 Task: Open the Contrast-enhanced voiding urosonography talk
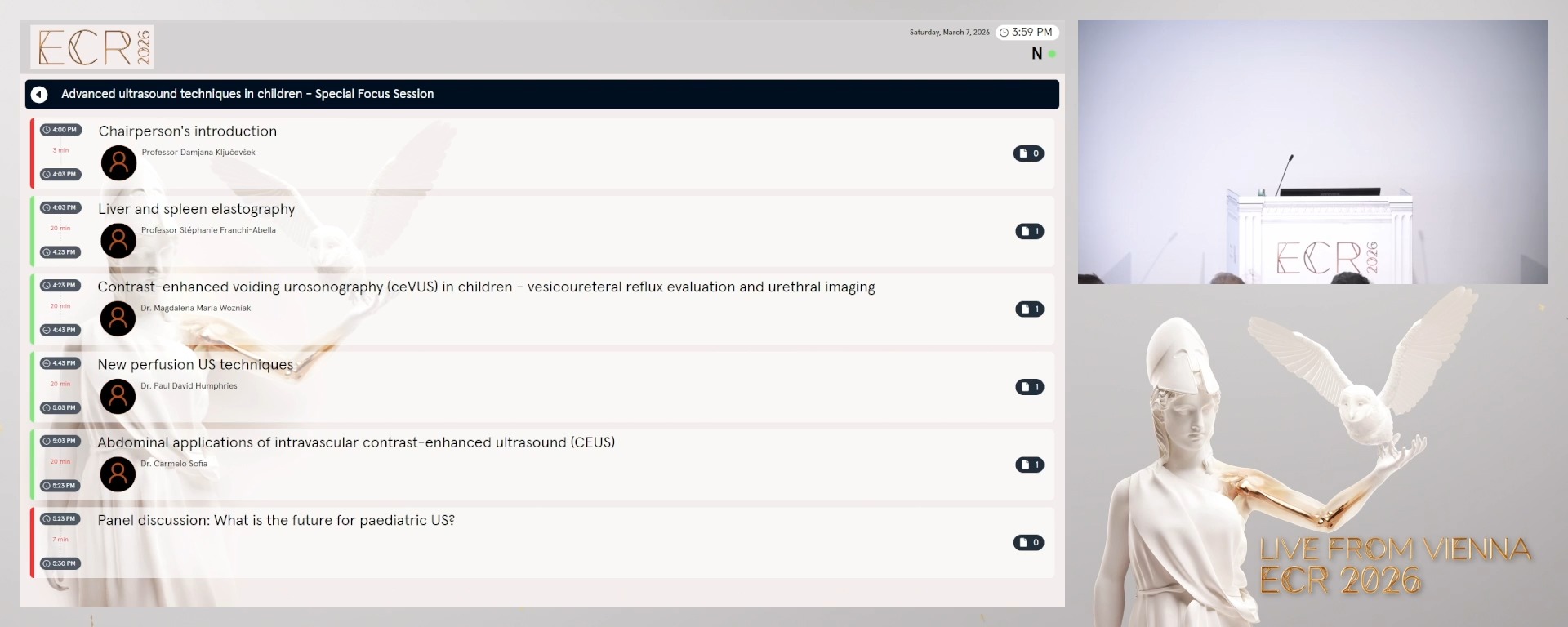486,287
